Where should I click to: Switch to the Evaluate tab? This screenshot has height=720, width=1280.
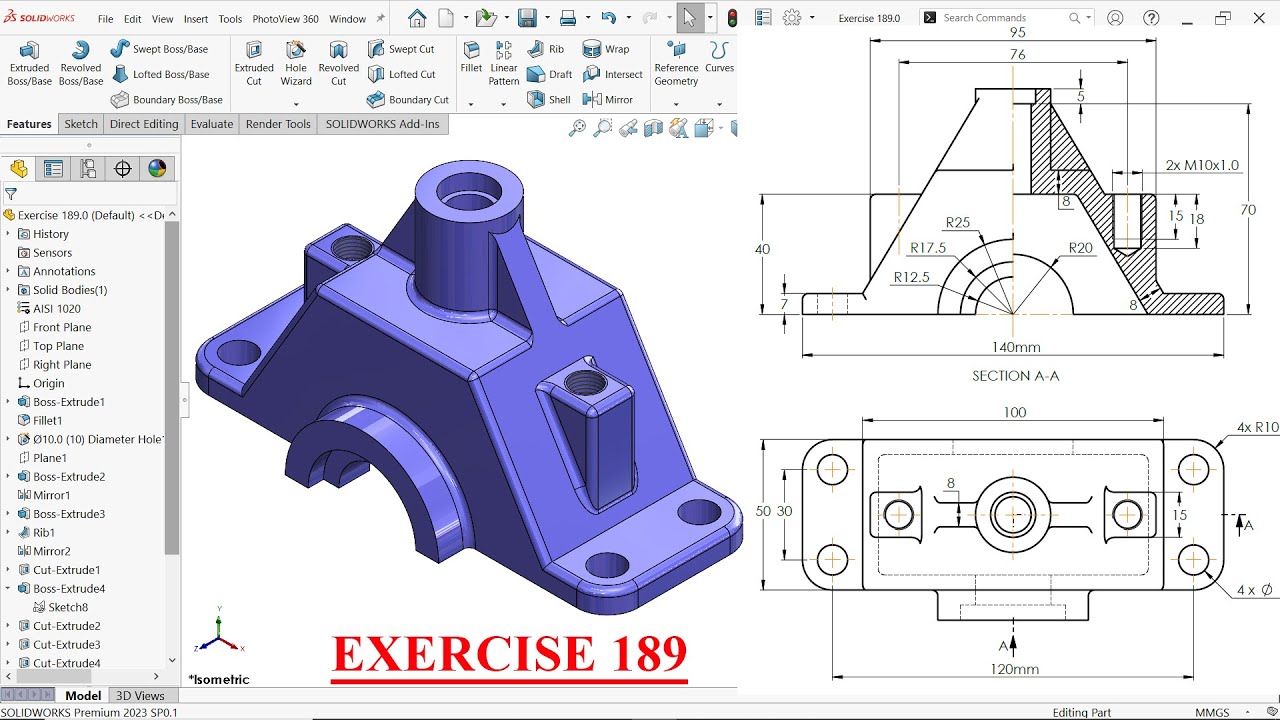point(212,124)
